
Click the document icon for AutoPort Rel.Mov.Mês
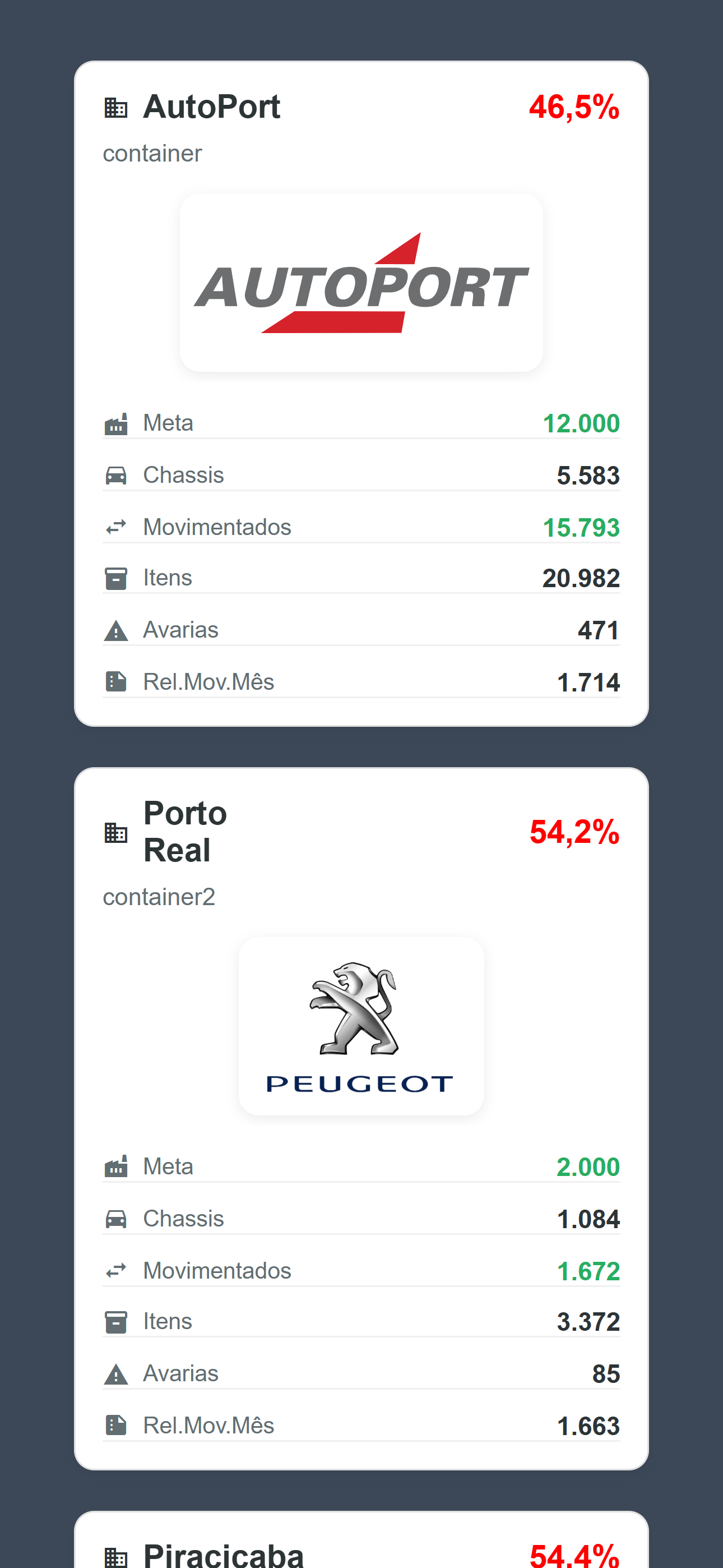pos(115,682)
